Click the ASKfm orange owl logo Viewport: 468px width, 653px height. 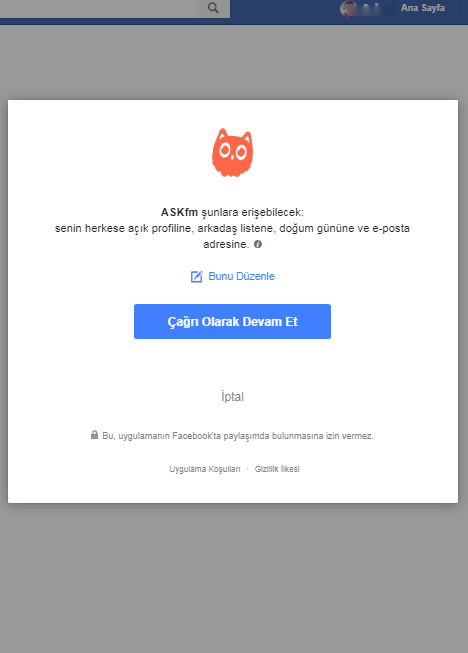click(x=232, y=152)
